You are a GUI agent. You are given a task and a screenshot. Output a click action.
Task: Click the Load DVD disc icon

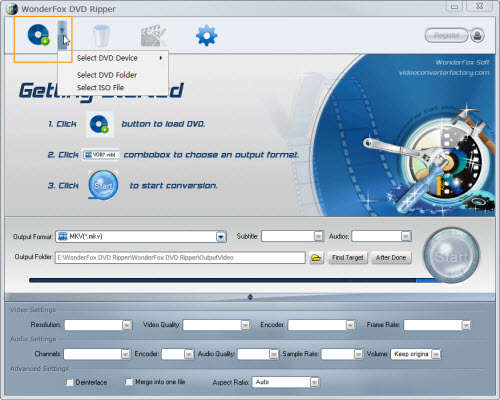coord(38,35)
